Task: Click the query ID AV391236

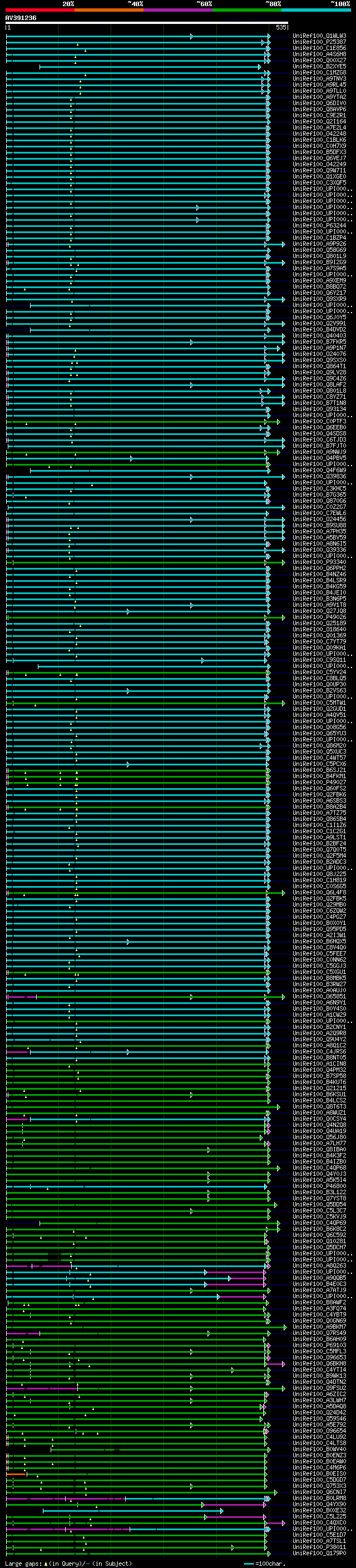Action: point(21,18)
